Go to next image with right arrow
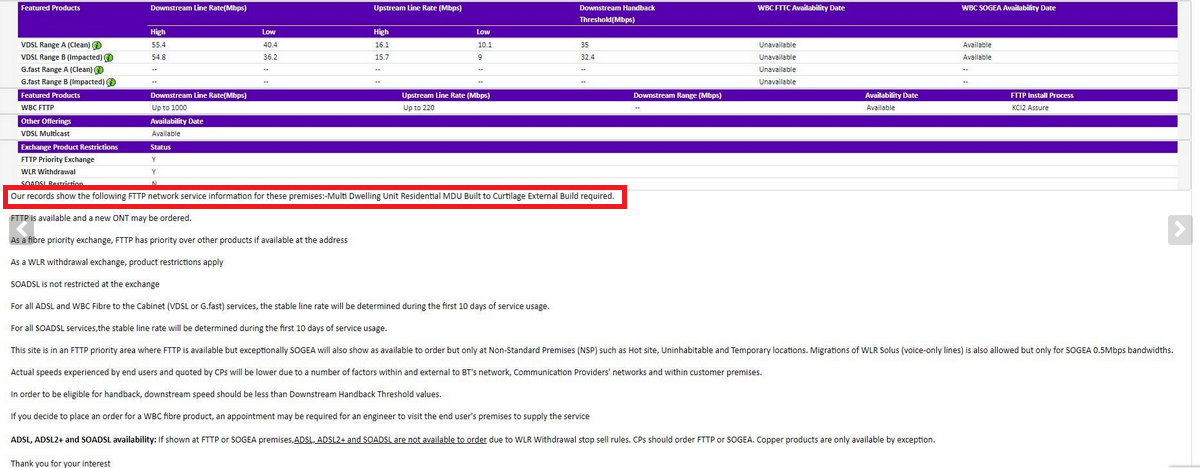 pyautogui.click(x=1180, y=229)
